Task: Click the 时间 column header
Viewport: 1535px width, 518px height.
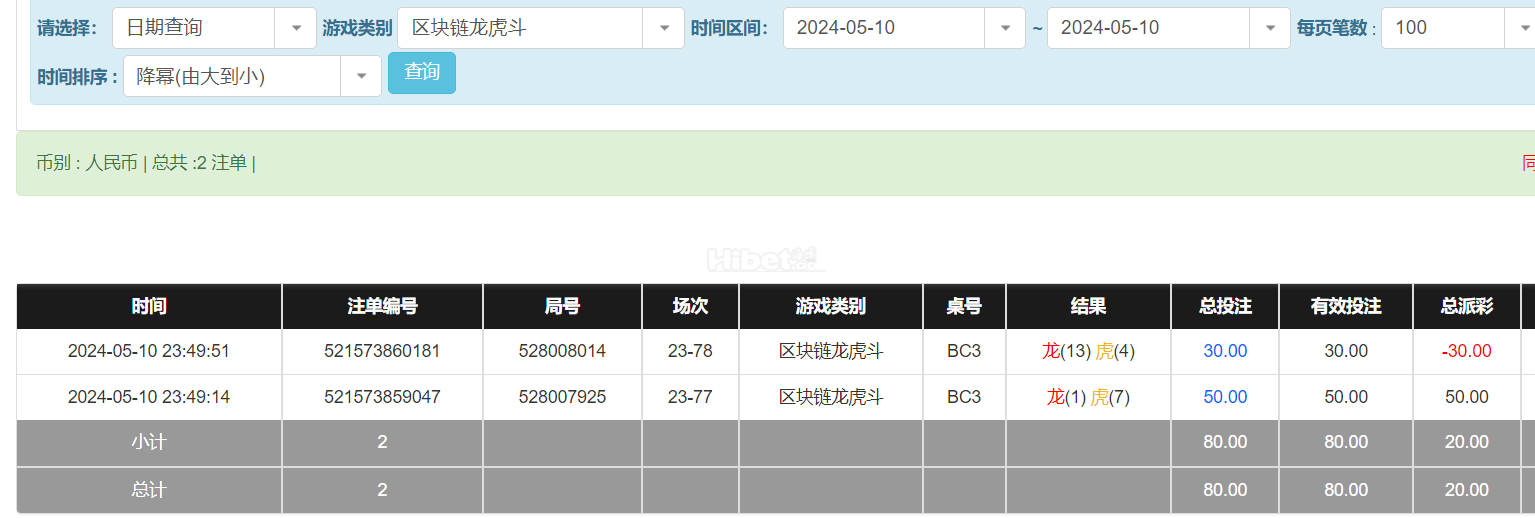Action: point(149,306)
